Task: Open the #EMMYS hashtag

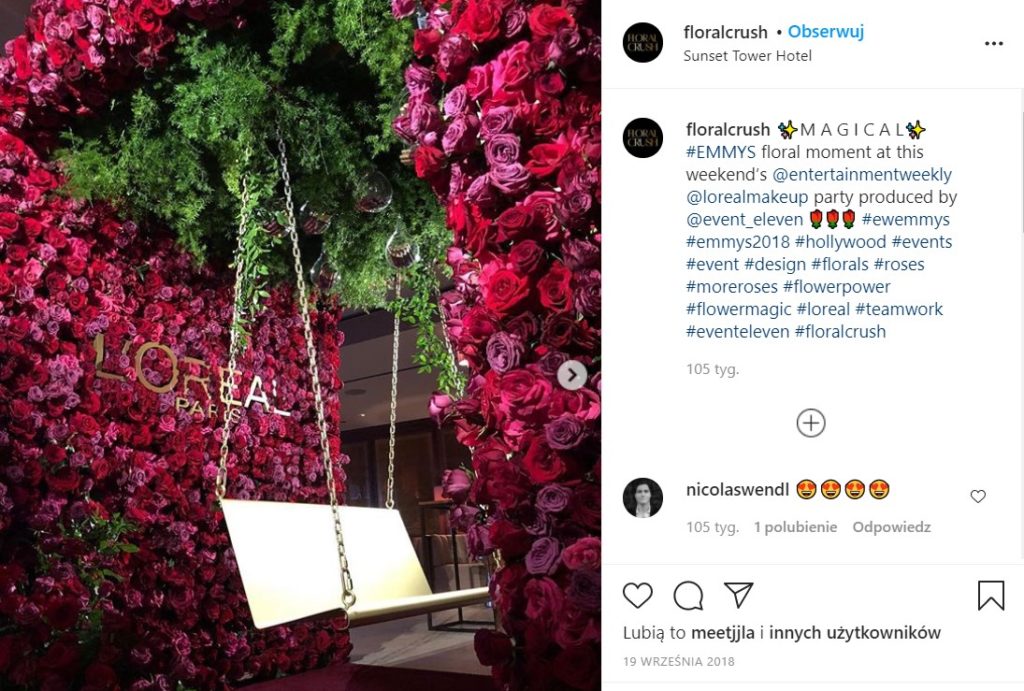Action: pyautogui.click(x=720, y=152)
